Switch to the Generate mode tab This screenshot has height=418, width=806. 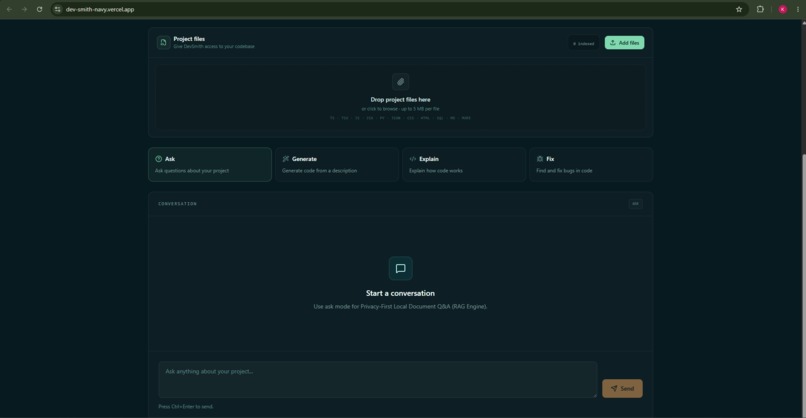click(337, 165)
